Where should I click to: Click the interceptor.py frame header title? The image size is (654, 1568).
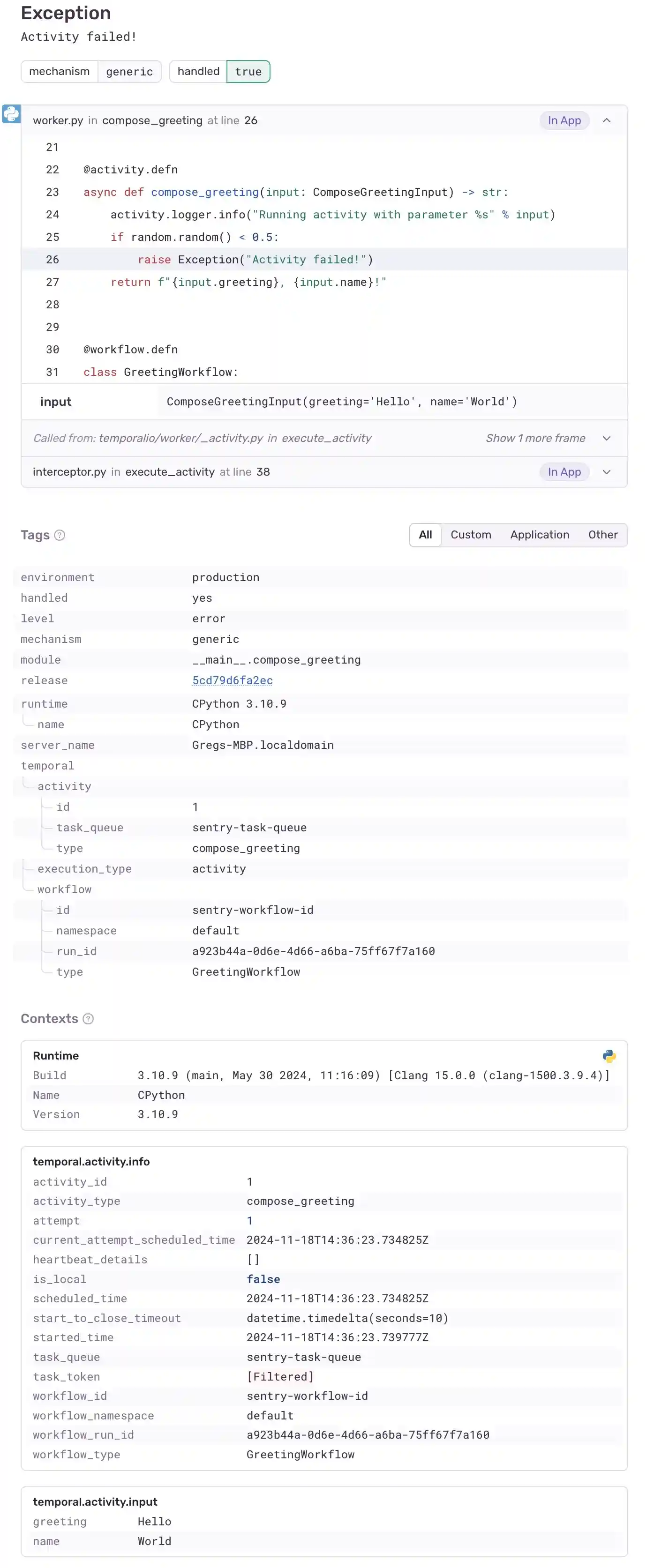click(151, 472)
